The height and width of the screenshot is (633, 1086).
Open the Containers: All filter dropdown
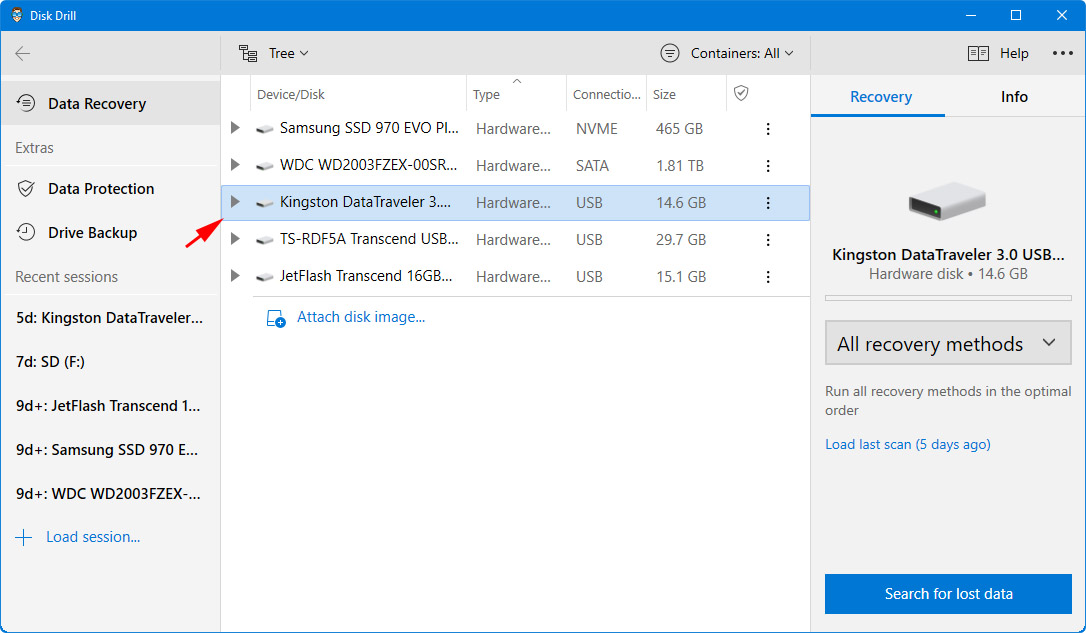tap(727, 53)
